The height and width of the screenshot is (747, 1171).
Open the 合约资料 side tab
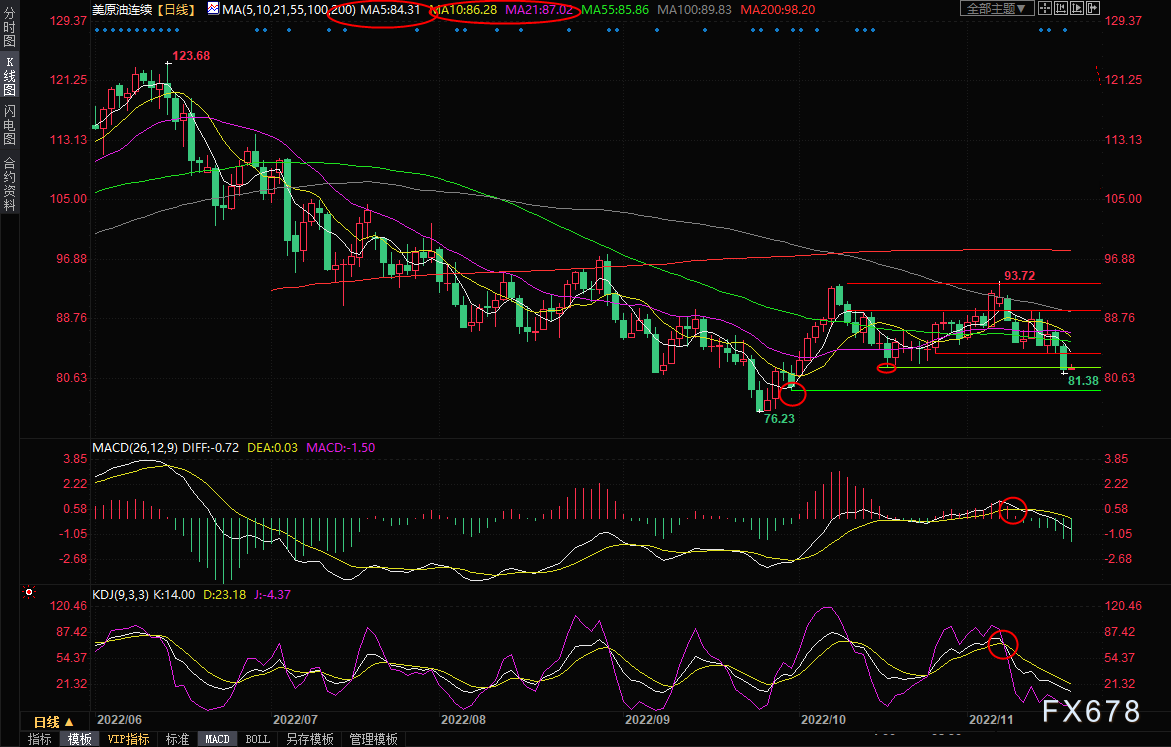[x=10, y=184]
